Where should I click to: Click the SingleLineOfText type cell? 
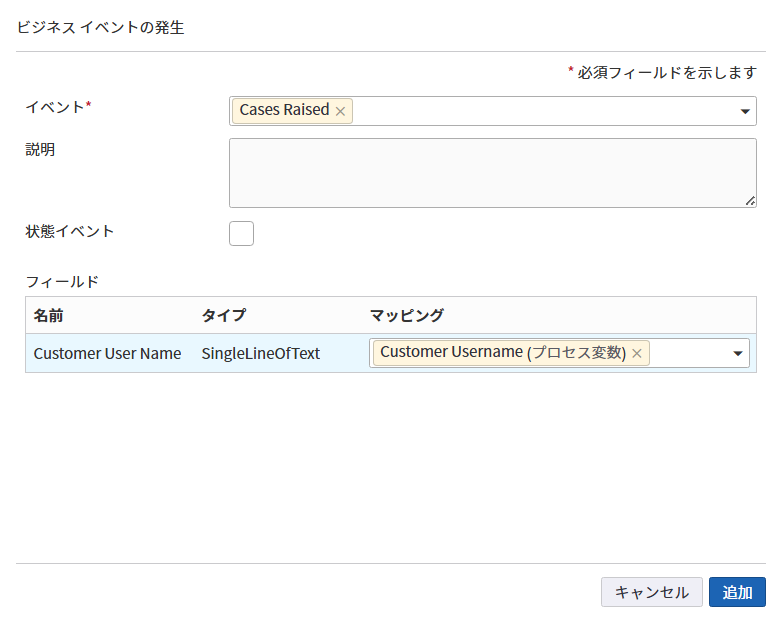pyautogui.click(x=260, y=353)
